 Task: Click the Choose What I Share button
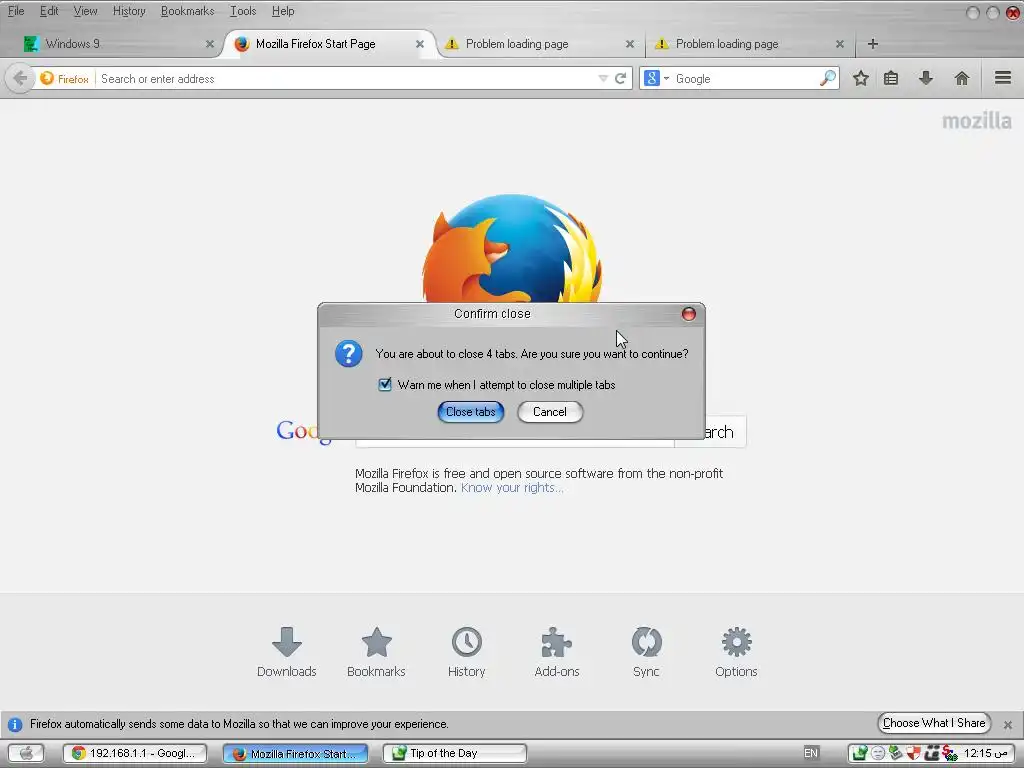[934, 723]
